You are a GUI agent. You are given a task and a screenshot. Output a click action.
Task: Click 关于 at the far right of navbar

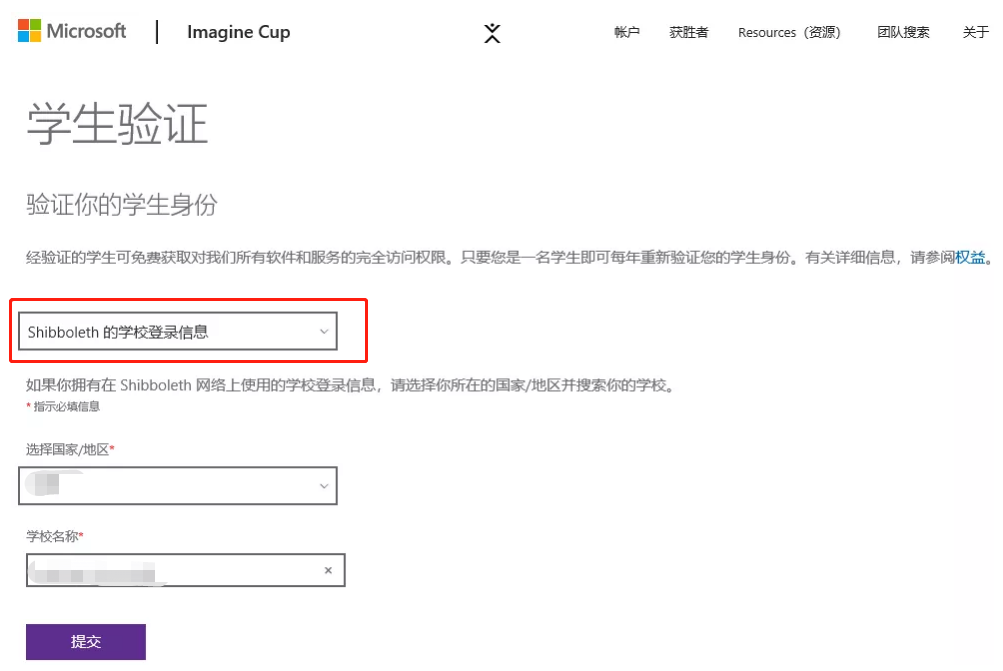[975, 31]
